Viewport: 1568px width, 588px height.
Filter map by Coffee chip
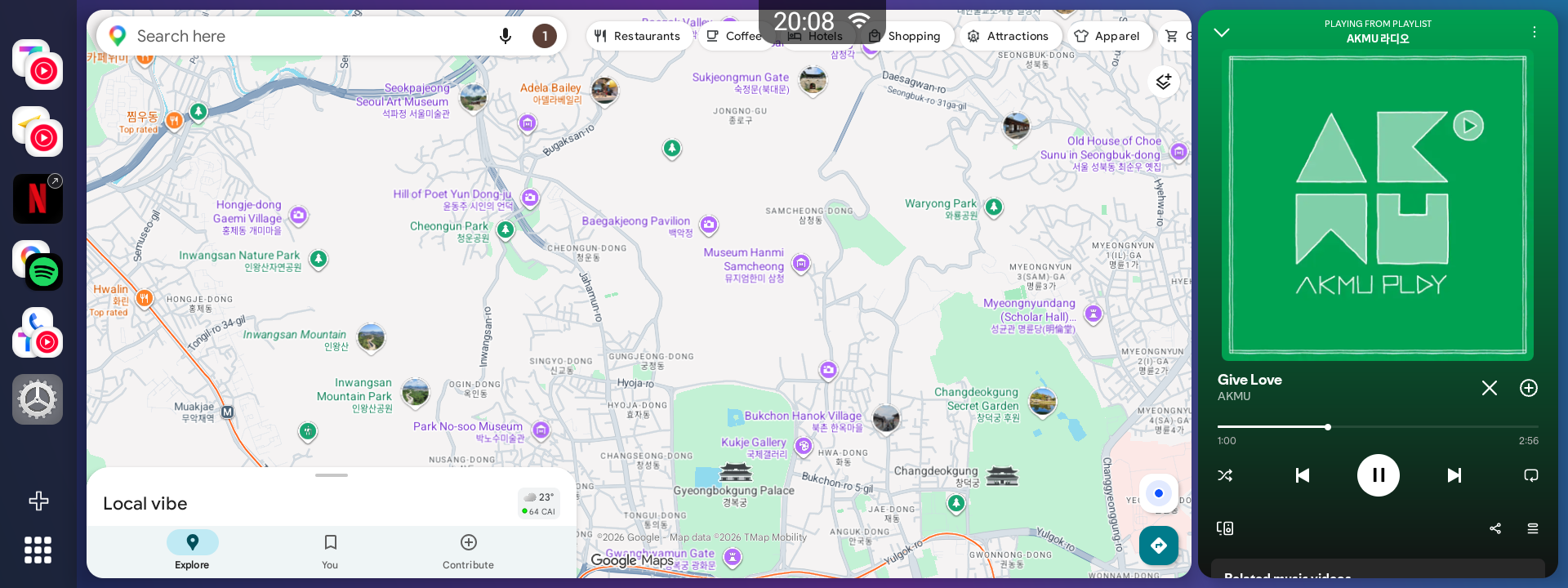(735, 36)
